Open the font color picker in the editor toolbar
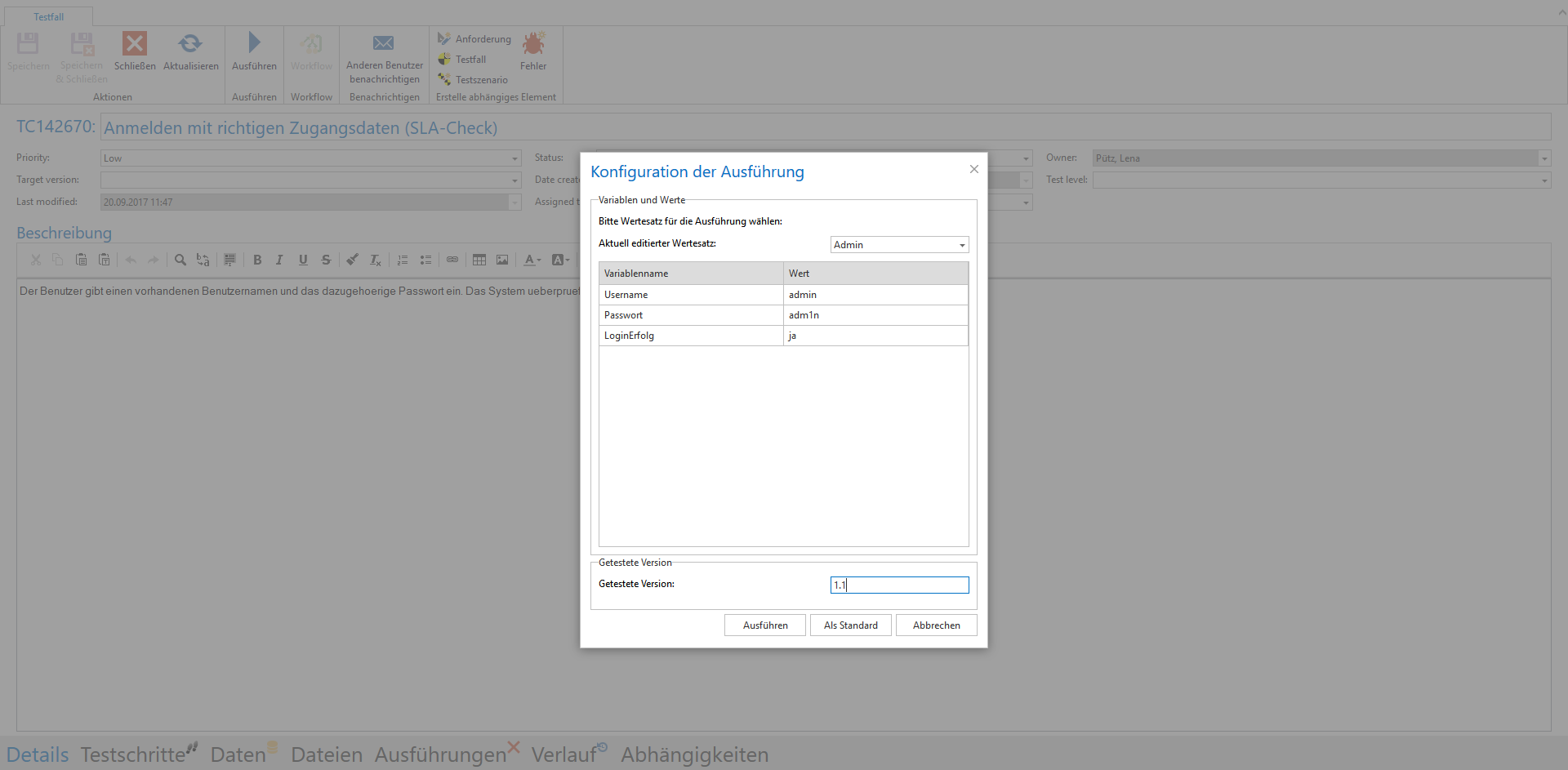The height and width of the screenshot is (770, 1568). [532, 260]
